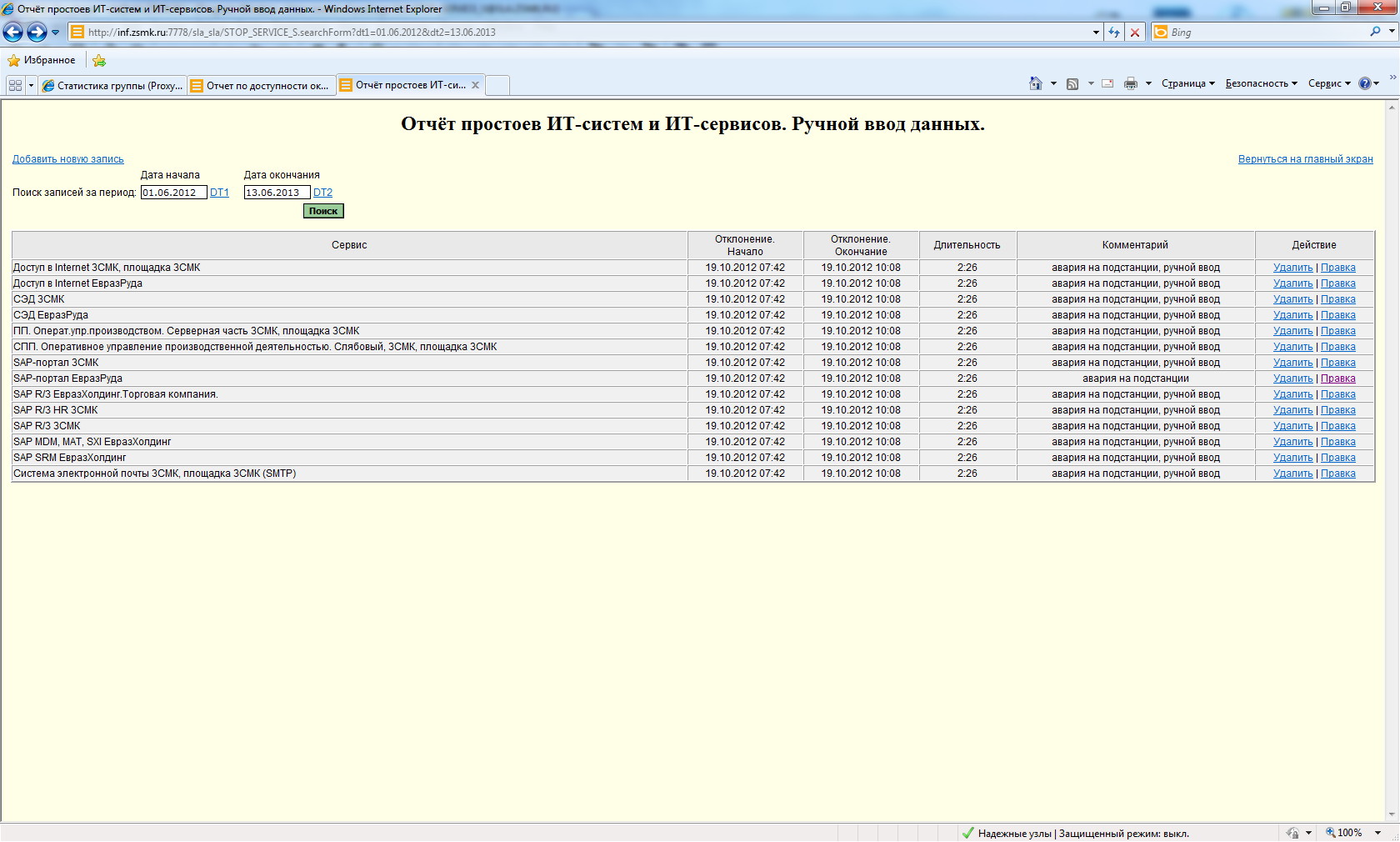Screen dimensions: 1400x842
Task: Click Удалить for Доступ в Internet ЗСМК row
Action: coord(1292,268)
